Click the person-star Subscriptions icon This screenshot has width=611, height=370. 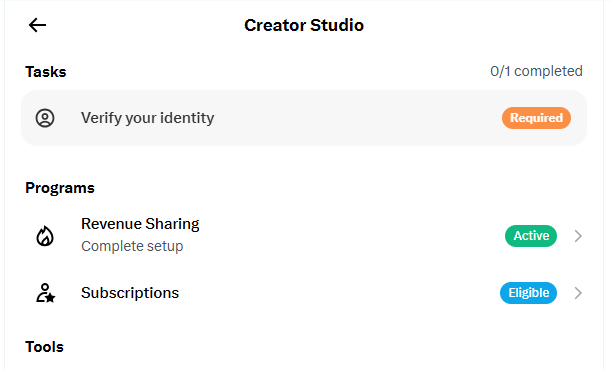(x=46, y=293)
